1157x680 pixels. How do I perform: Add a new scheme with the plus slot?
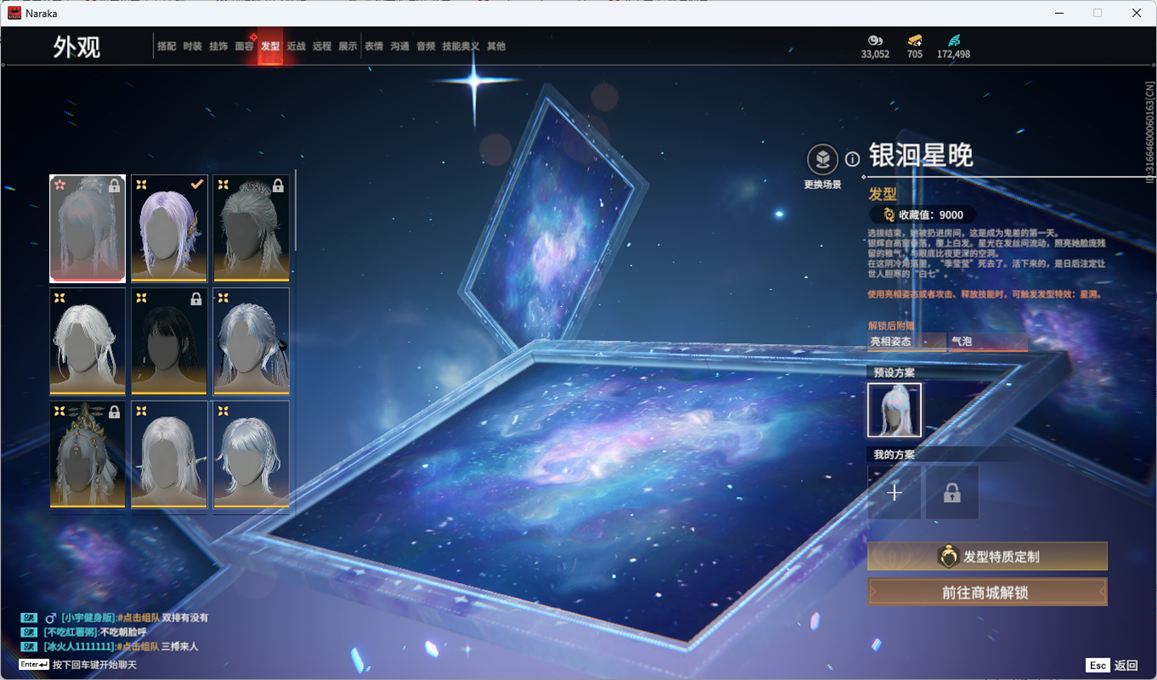(x=894, y=492)
